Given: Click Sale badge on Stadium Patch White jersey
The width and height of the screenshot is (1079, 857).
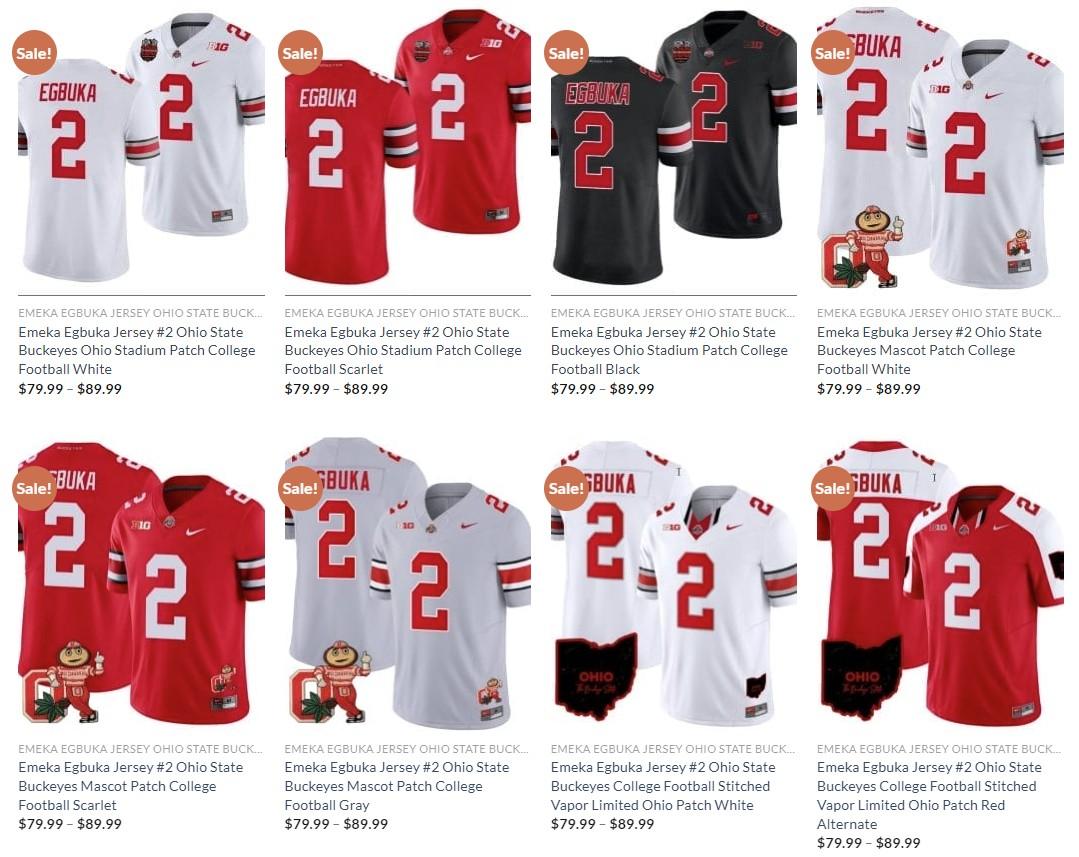Looking at the screenshot, I should point(34,52).
